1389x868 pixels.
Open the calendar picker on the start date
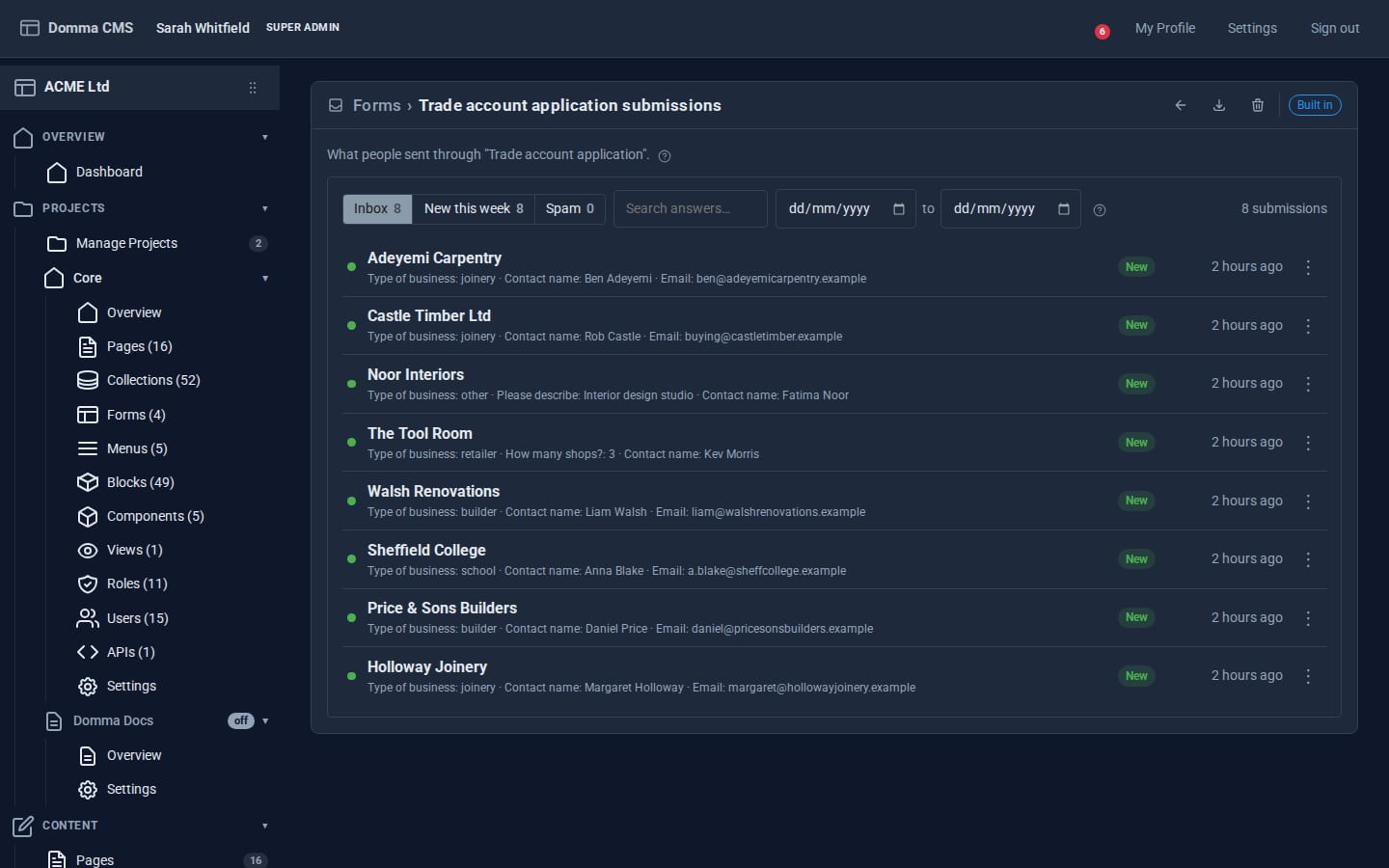(899, 209)
